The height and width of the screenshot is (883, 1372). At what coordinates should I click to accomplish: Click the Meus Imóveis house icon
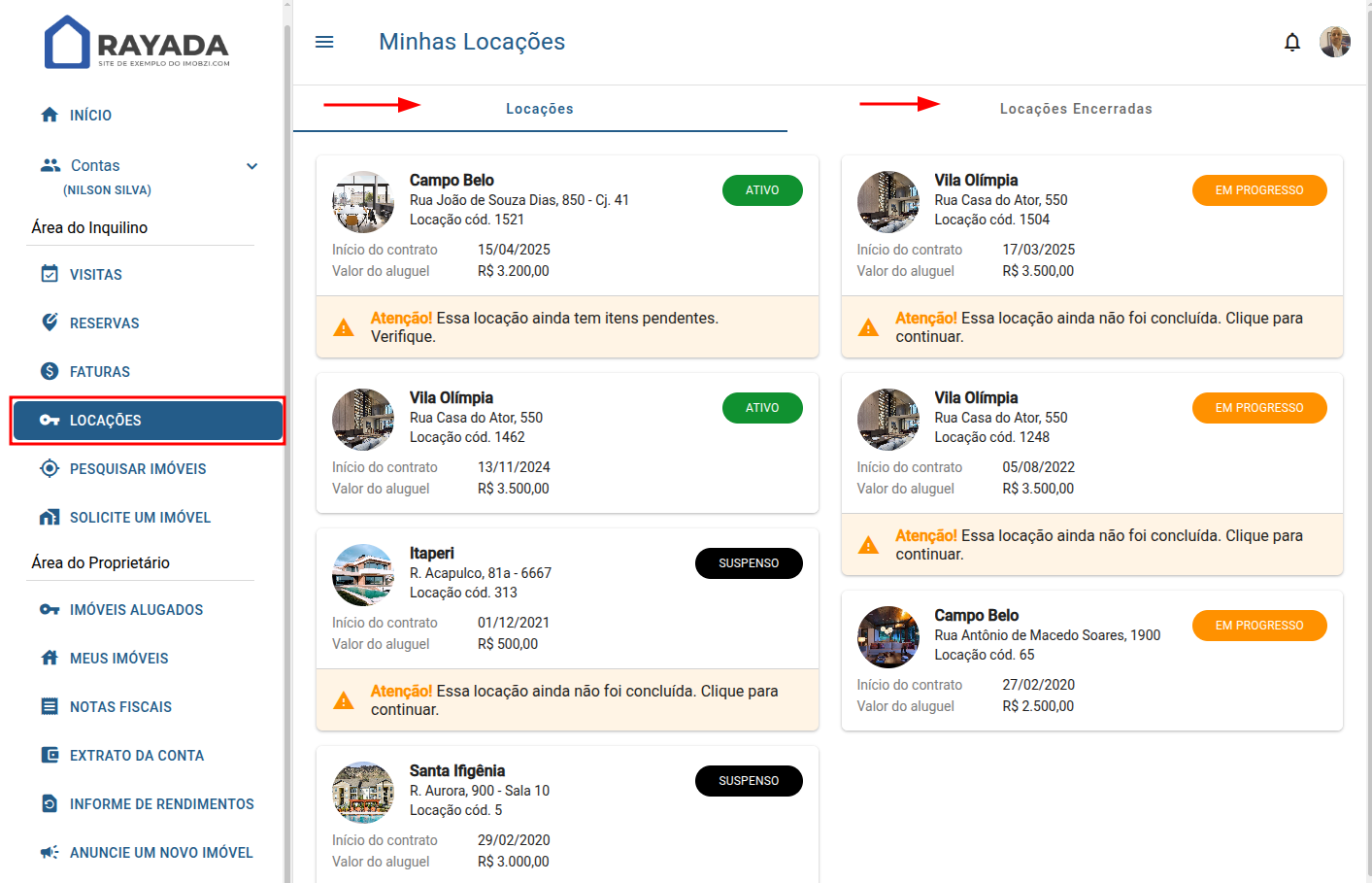coord(50,658)
